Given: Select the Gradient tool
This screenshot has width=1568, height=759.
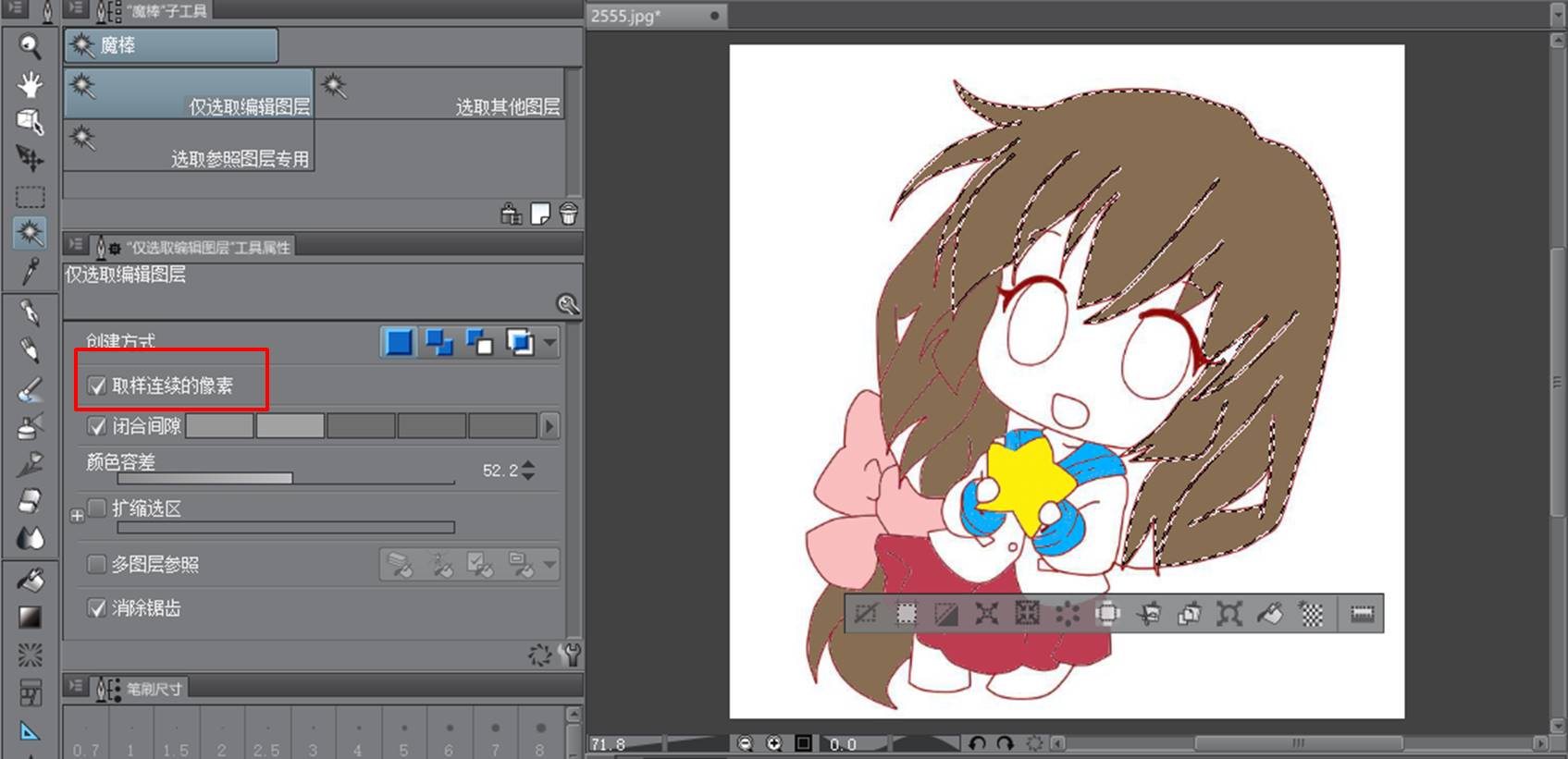Looking at the screenshot, I should pyautogui.click(x=30, y=618).
